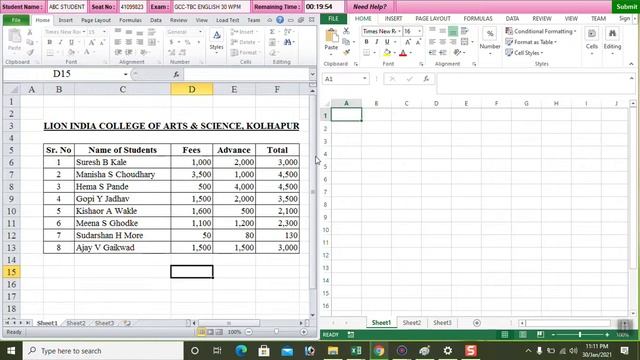Collapse the ribbon in right Excel
This screenshot has width=640, height=360.
pos(631,64)
